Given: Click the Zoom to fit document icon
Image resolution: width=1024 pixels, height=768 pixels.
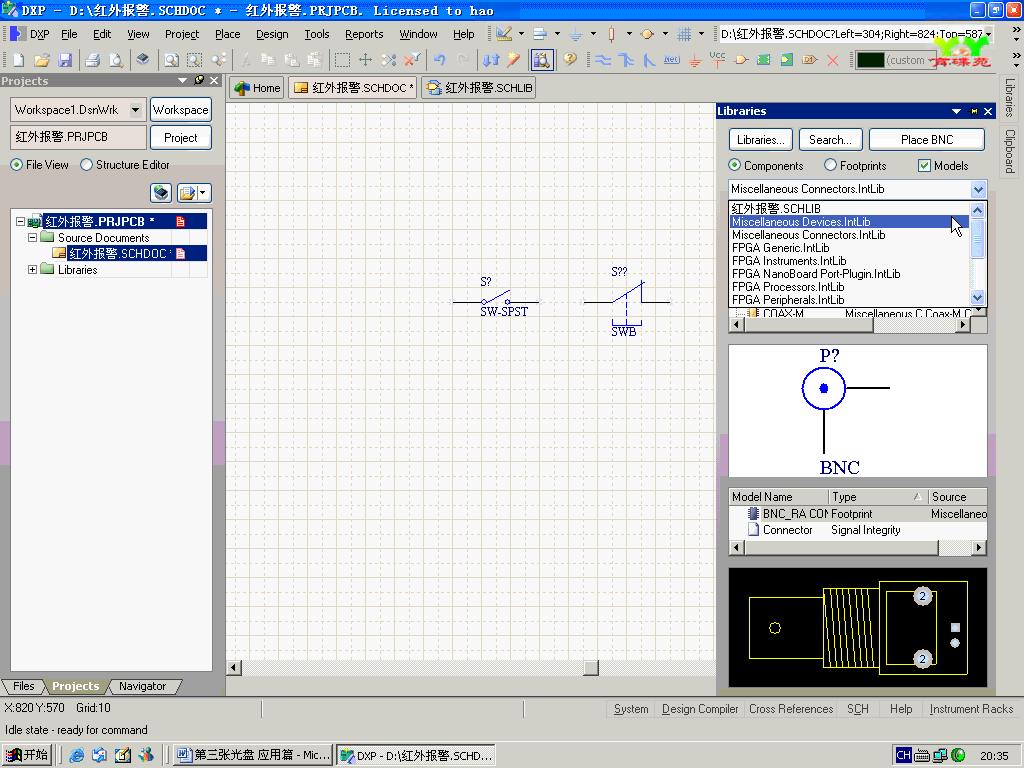Looking at the screenshot, I should [171, 60].
